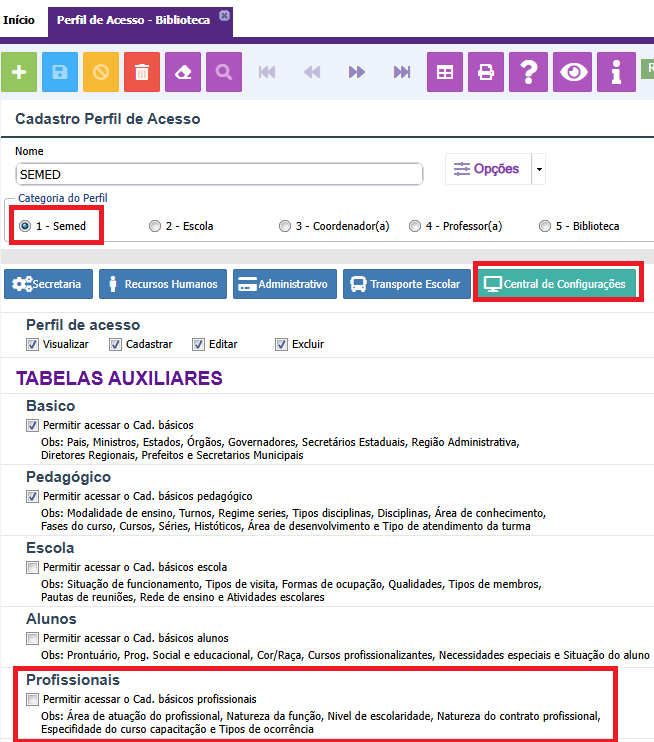Image resolution: width=654 pixels, height=742 pixels.
Task: Click the printer icon in toolbar
Action: coord(486,72)
